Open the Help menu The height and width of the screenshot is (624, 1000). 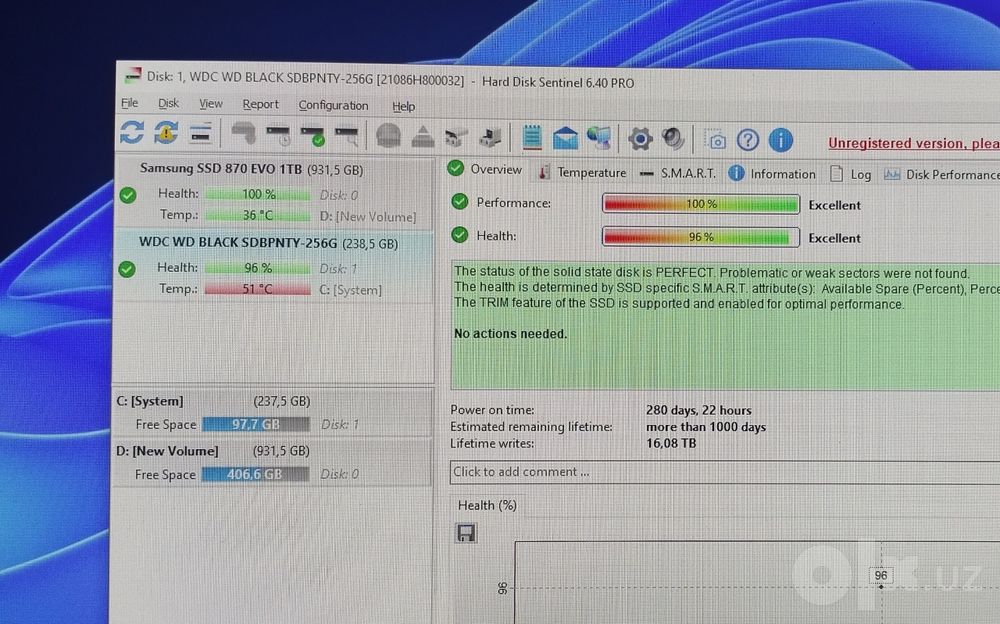coord(403,107)
